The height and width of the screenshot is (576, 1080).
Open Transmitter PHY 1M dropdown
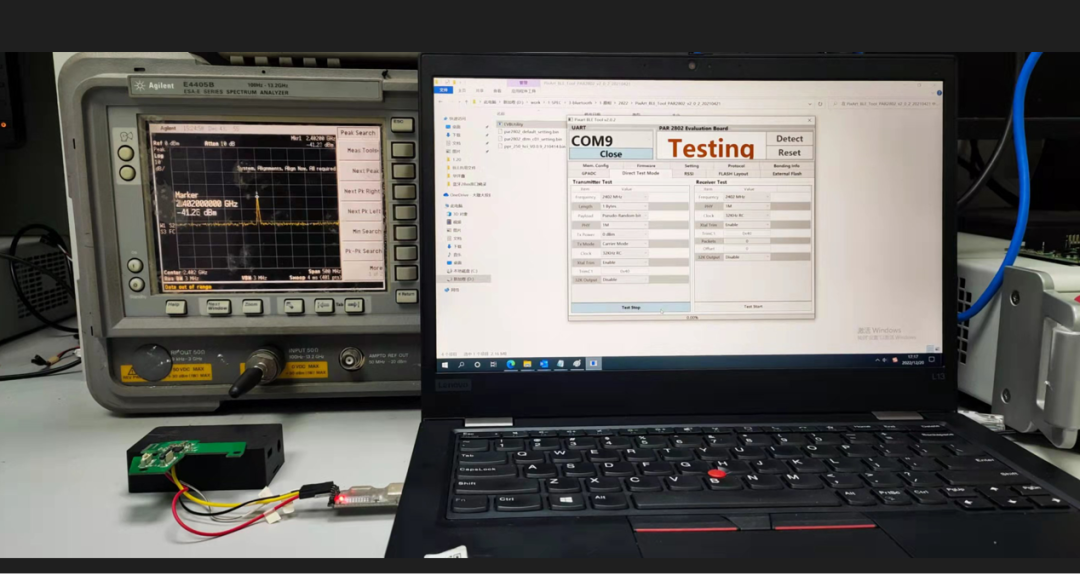(x=625, y=225)
